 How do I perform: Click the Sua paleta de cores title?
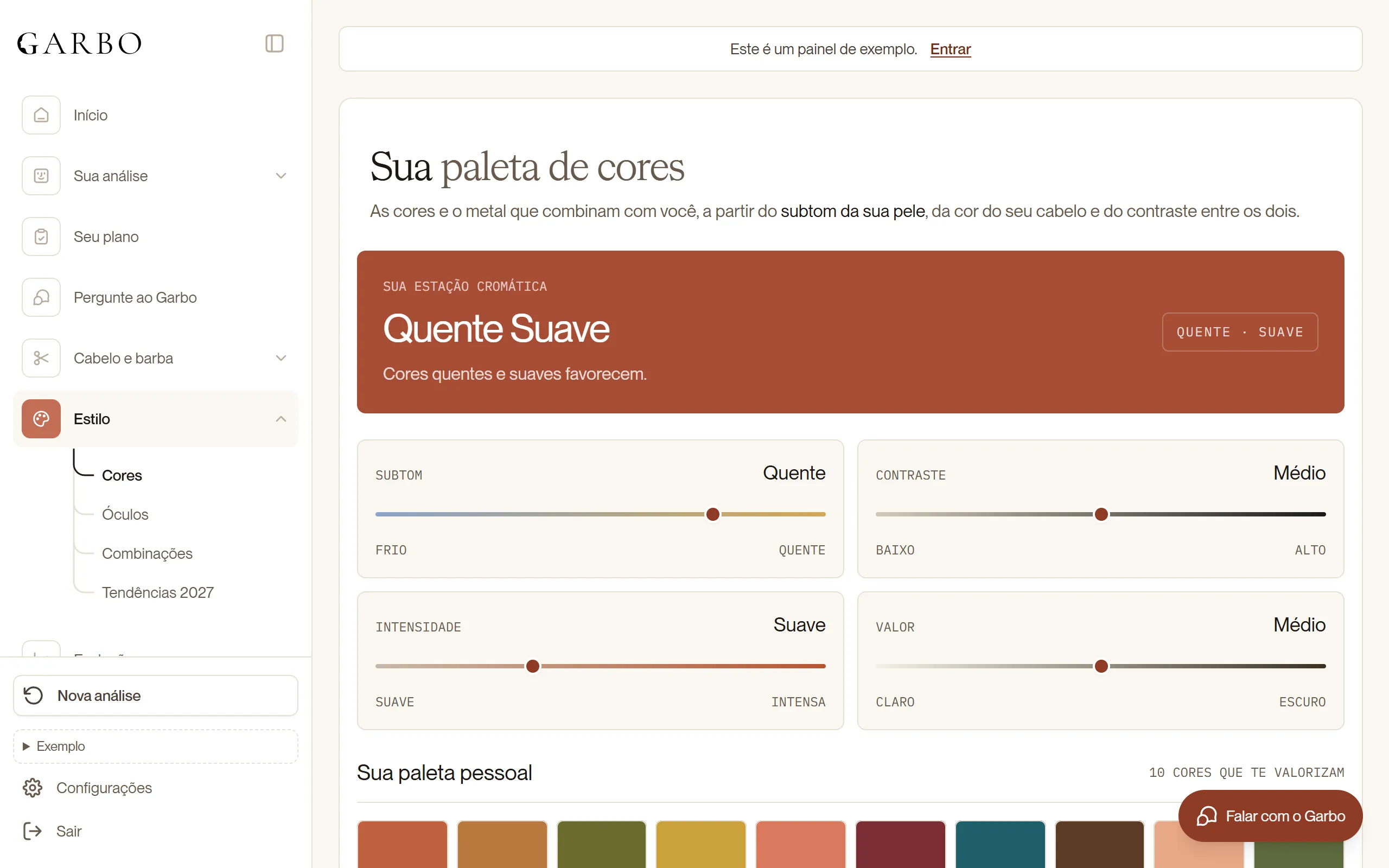coord(527,167)
